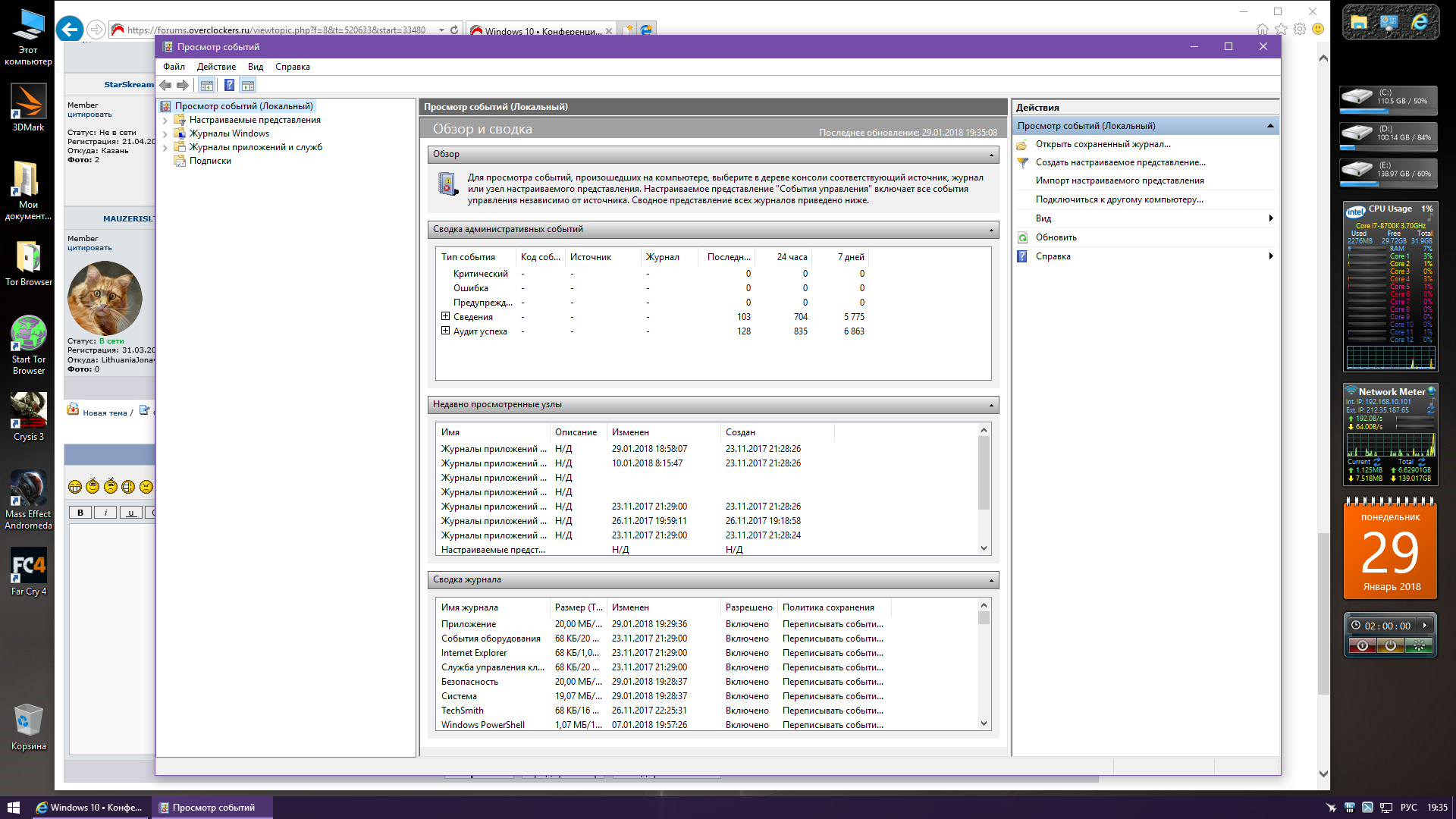This screenshot has width=1456, height=819.
Task: Collapse the Обзор section header arrow
Action: tap(991, 155)
